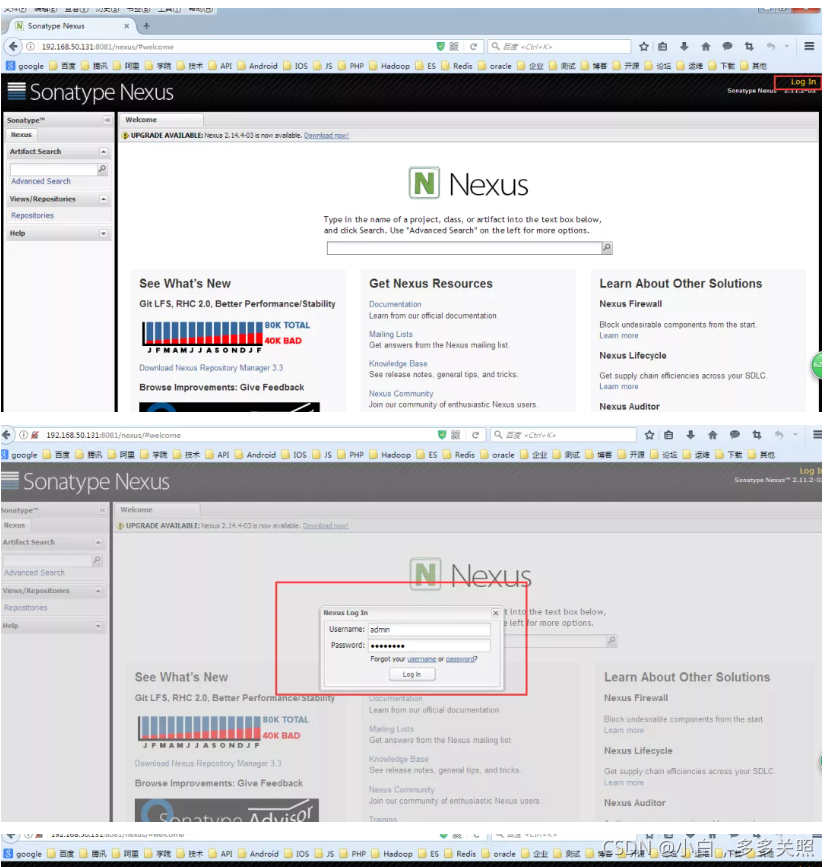Viewport: 830px width, 867px height.
Task: Click Learn more under Nexus Lifecycle, upper screenshot
Action: pyautogui.click(x=619, y=387)
